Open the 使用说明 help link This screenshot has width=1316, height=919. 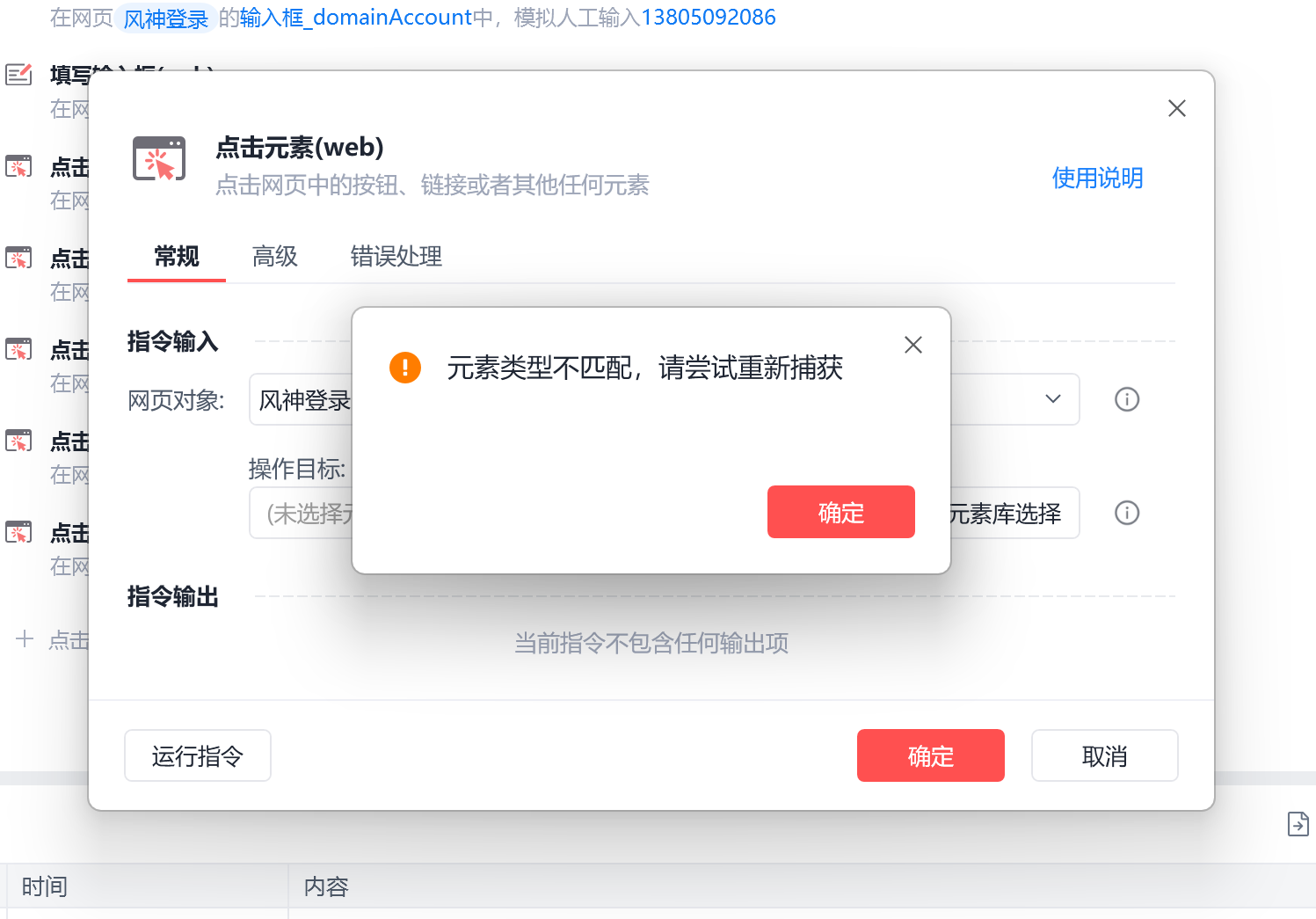tap(1097, 178)
